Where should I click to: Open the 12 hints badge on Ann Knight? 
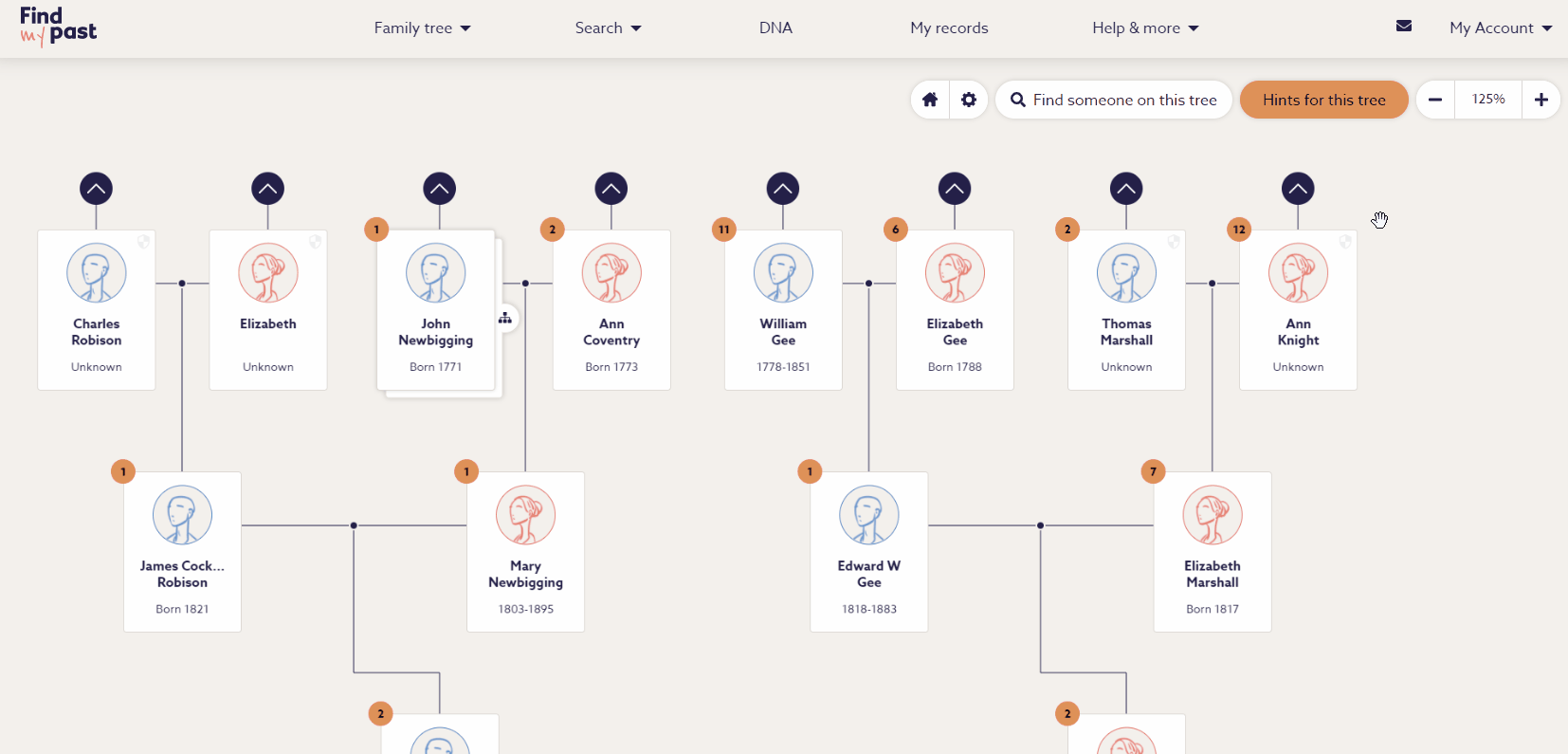(x=1239, y=230)
